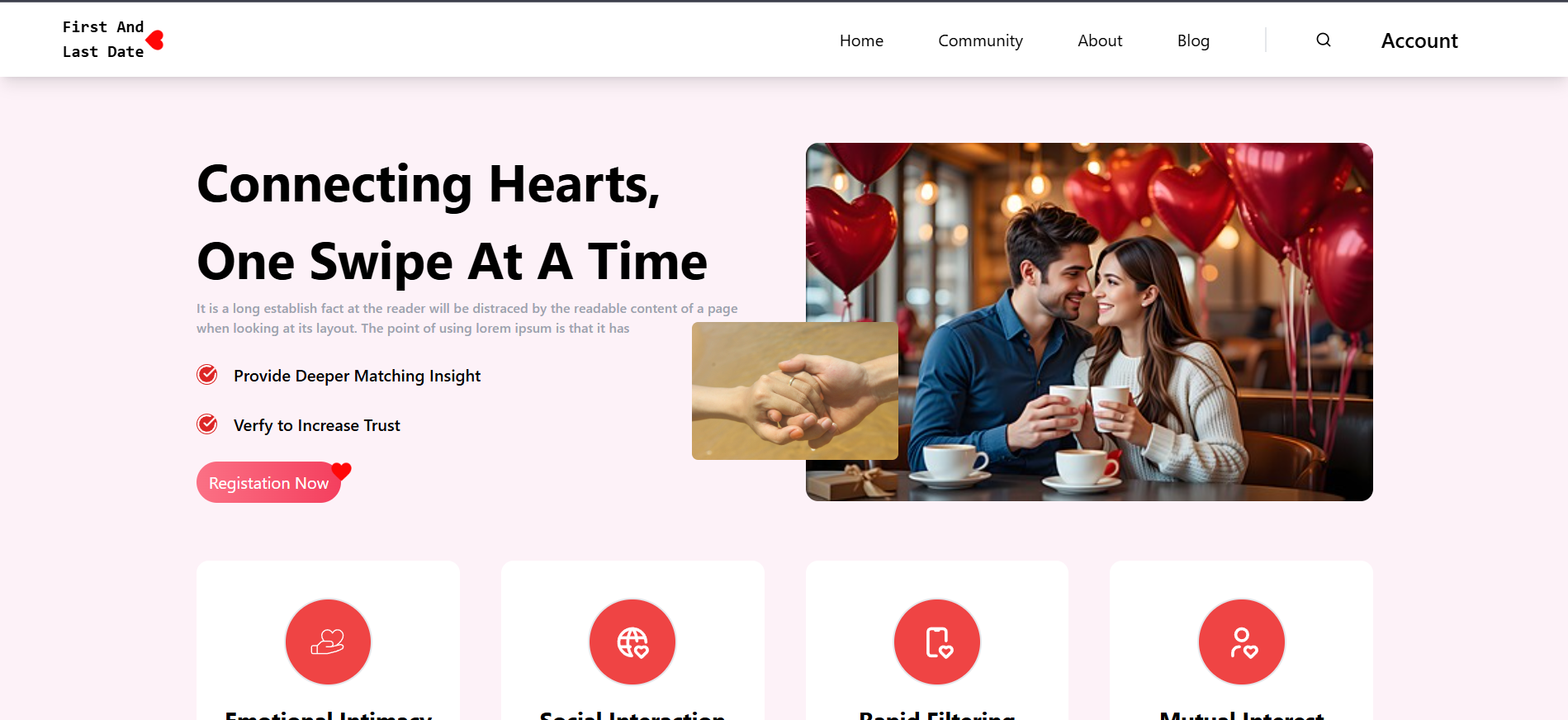Open the Account link

pos(1419,40)
